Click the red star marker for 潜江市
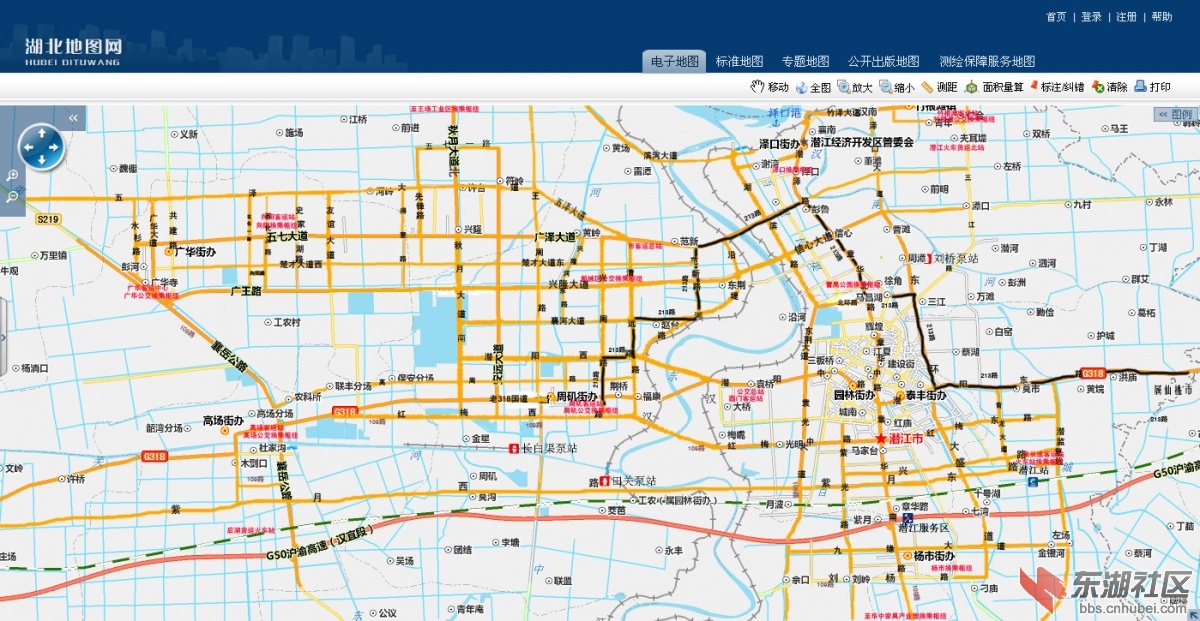 click(881, 438)
